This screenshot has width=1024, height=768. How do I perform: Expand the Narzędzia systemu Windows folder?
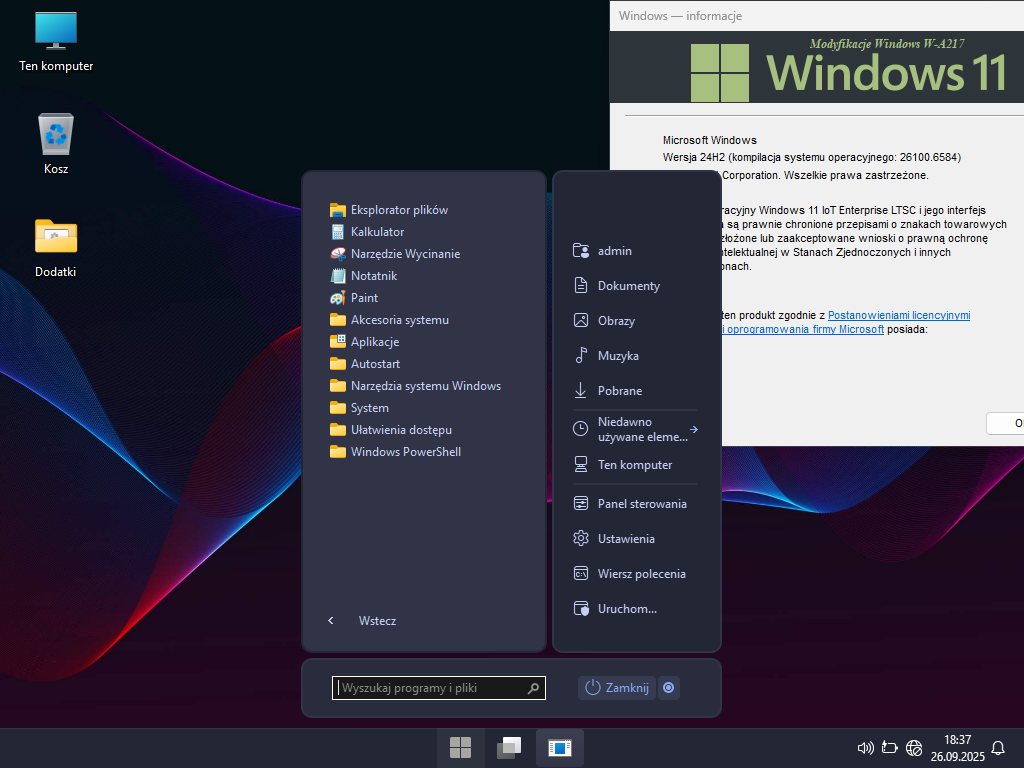click(x=425, y=386)
